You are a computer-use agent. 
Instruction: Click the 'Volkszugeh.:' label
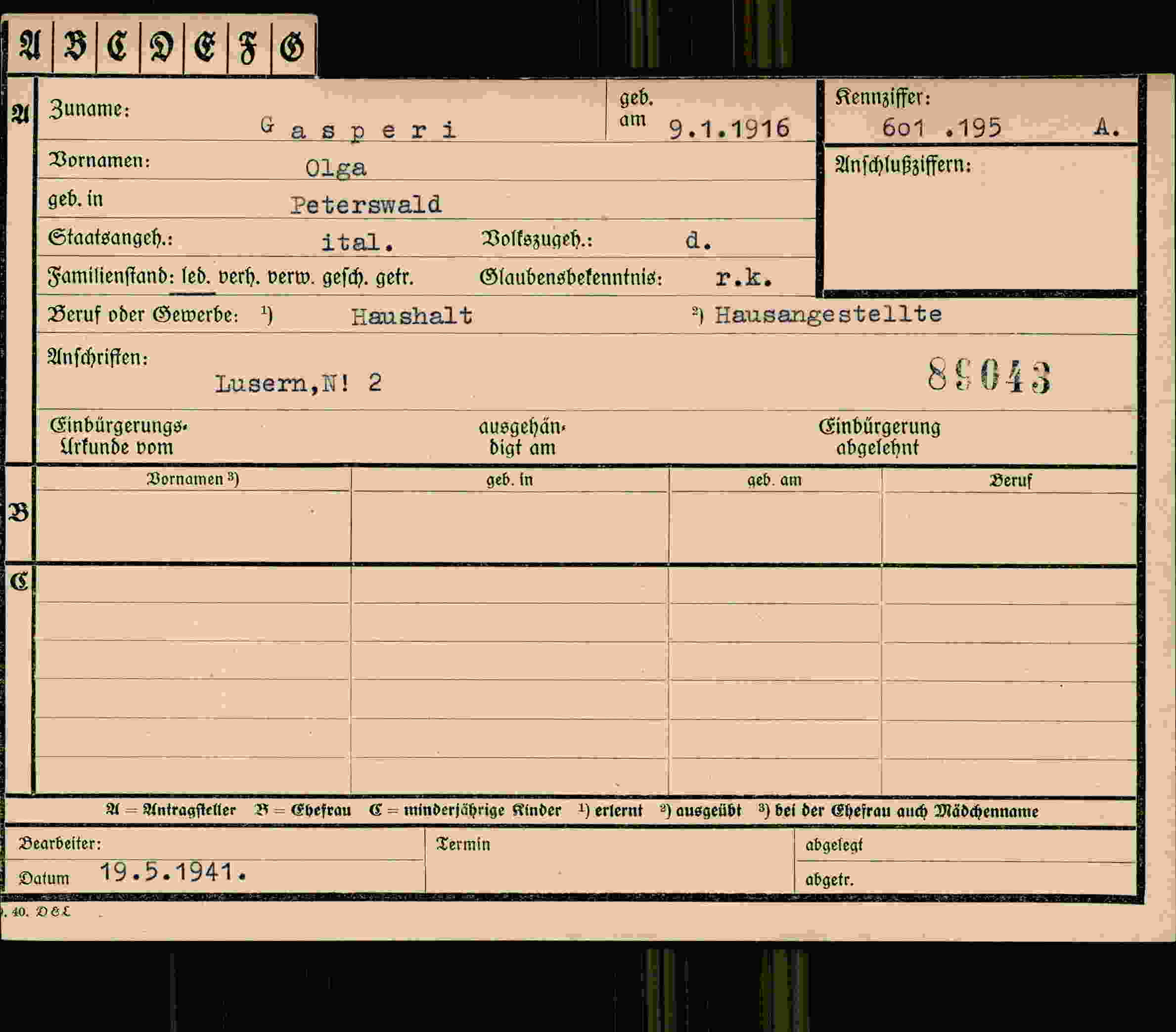[x=538, y=239]
